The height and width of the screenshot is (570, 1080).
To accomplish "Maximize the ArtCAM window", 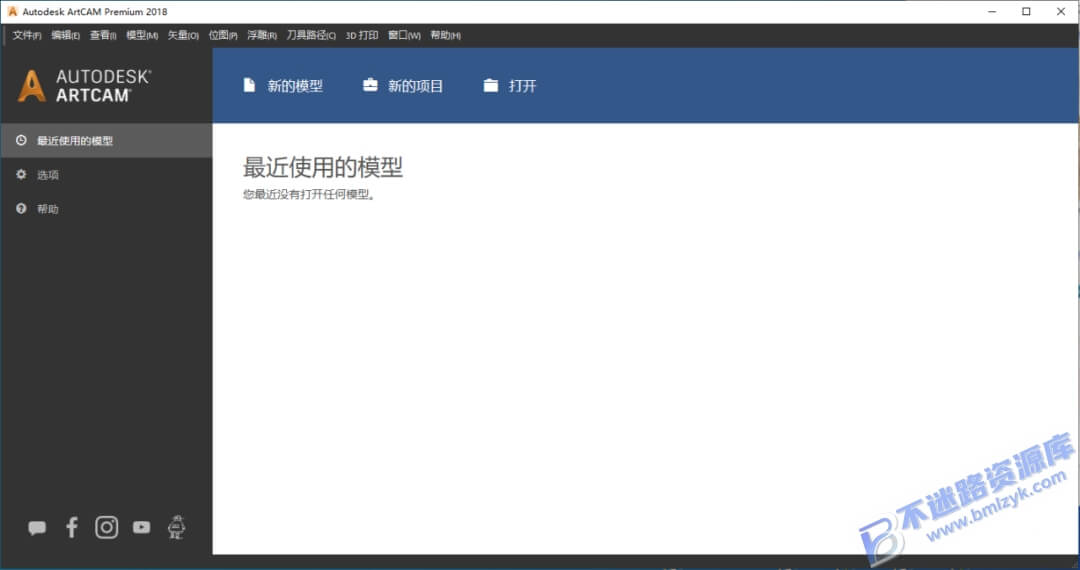I will tap(1026, 11).
